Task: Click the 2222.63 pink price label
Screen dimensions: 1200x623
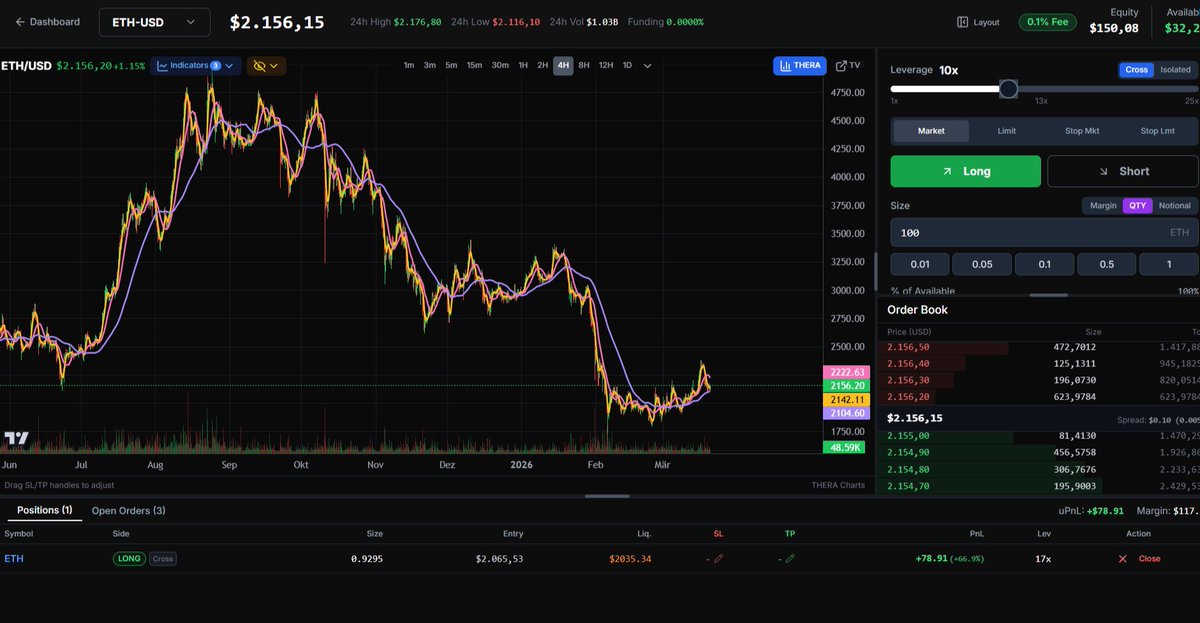Action: tap(846, 372)
